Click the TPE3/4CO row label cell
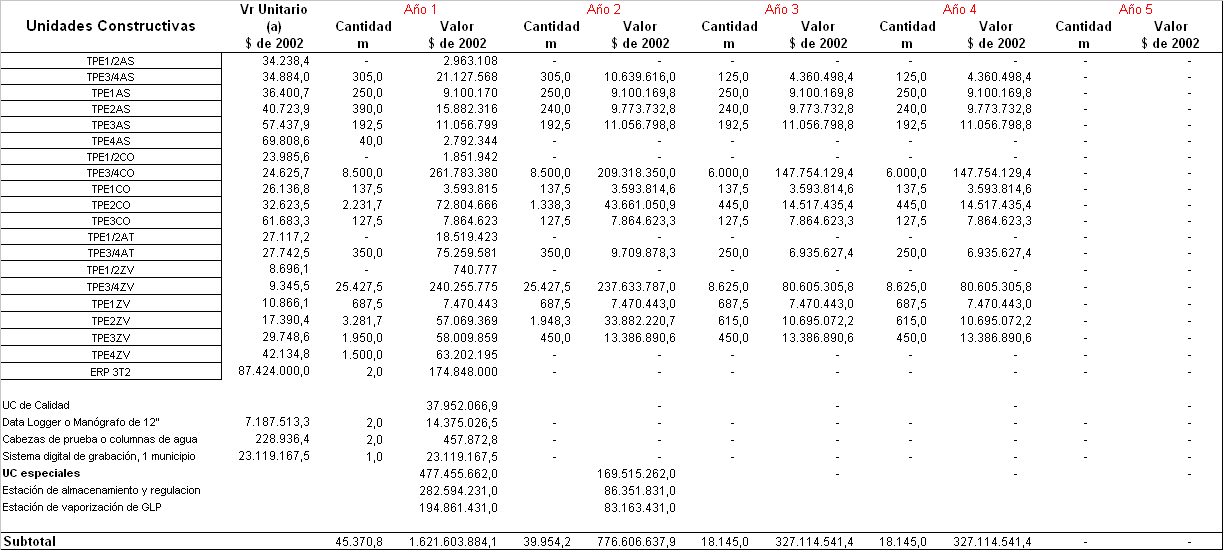The image size is (1223, 550). (111, 173)
